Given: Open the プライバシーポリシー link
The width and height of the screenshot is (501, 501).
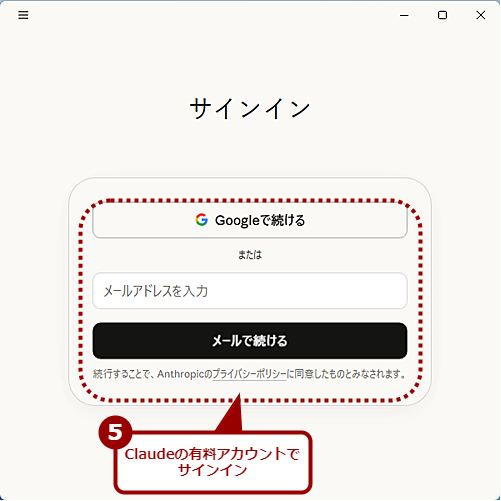Looking at the screenshot, I should point(249,374).
